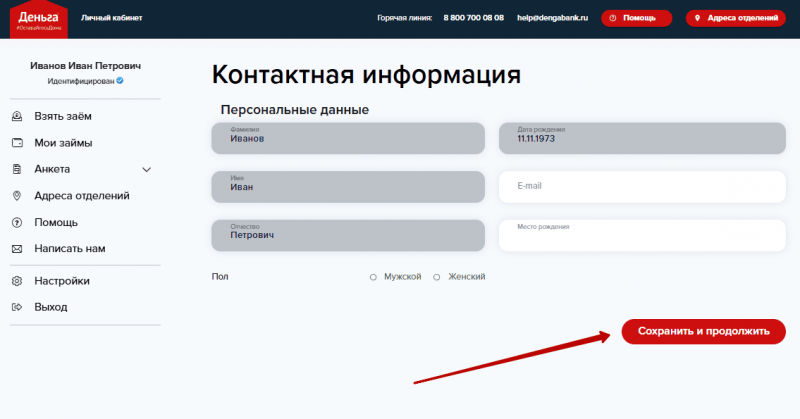
Task: Click Выход to log out
Action: coord(51,307)
